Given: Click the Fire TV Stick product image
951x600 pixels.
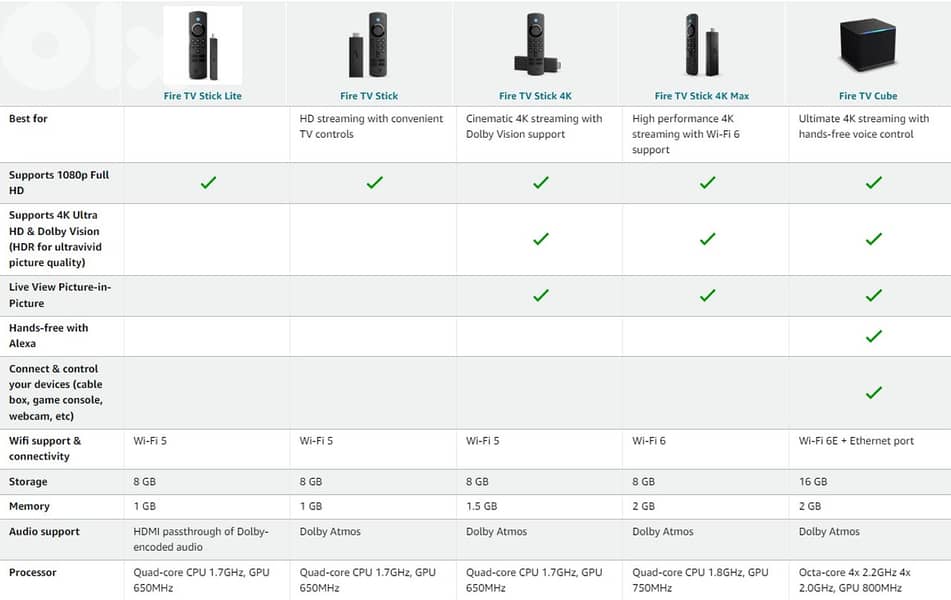Looking at the screenshot, I should (368, 45).
